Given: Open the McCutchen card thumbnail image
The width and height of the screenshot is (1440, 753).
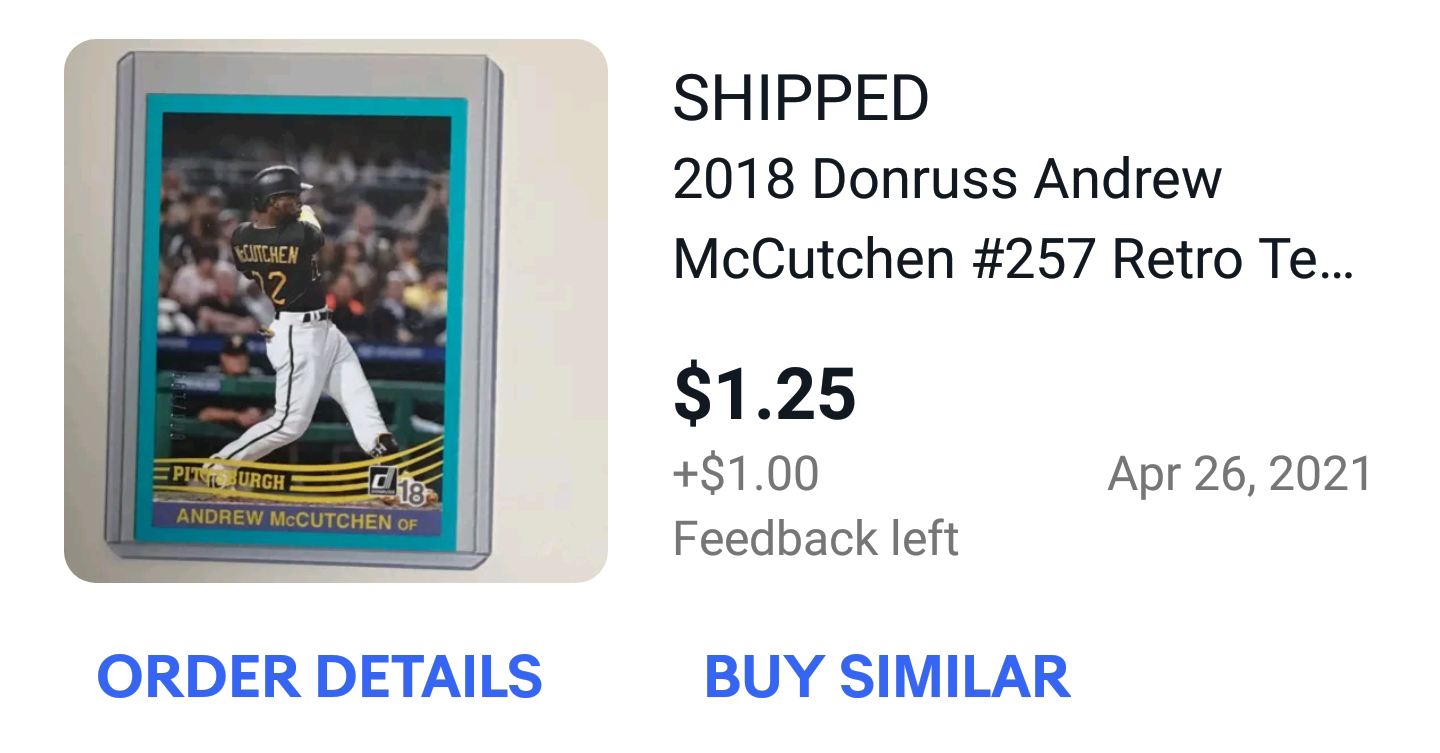Looking at the screenshot, I should (336, 311).
